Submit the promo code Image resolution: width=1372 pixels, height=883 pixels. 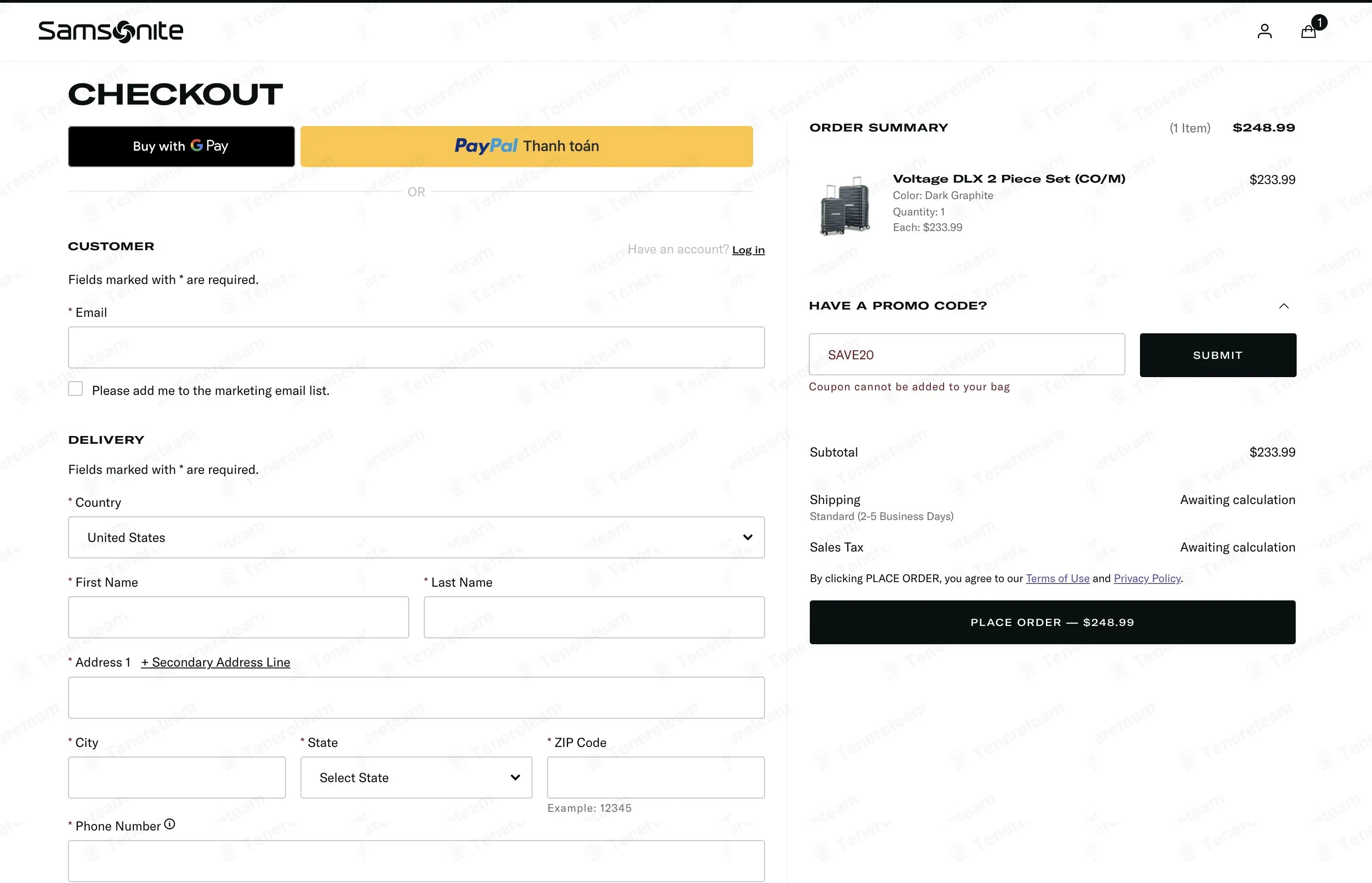point(1218,355)
